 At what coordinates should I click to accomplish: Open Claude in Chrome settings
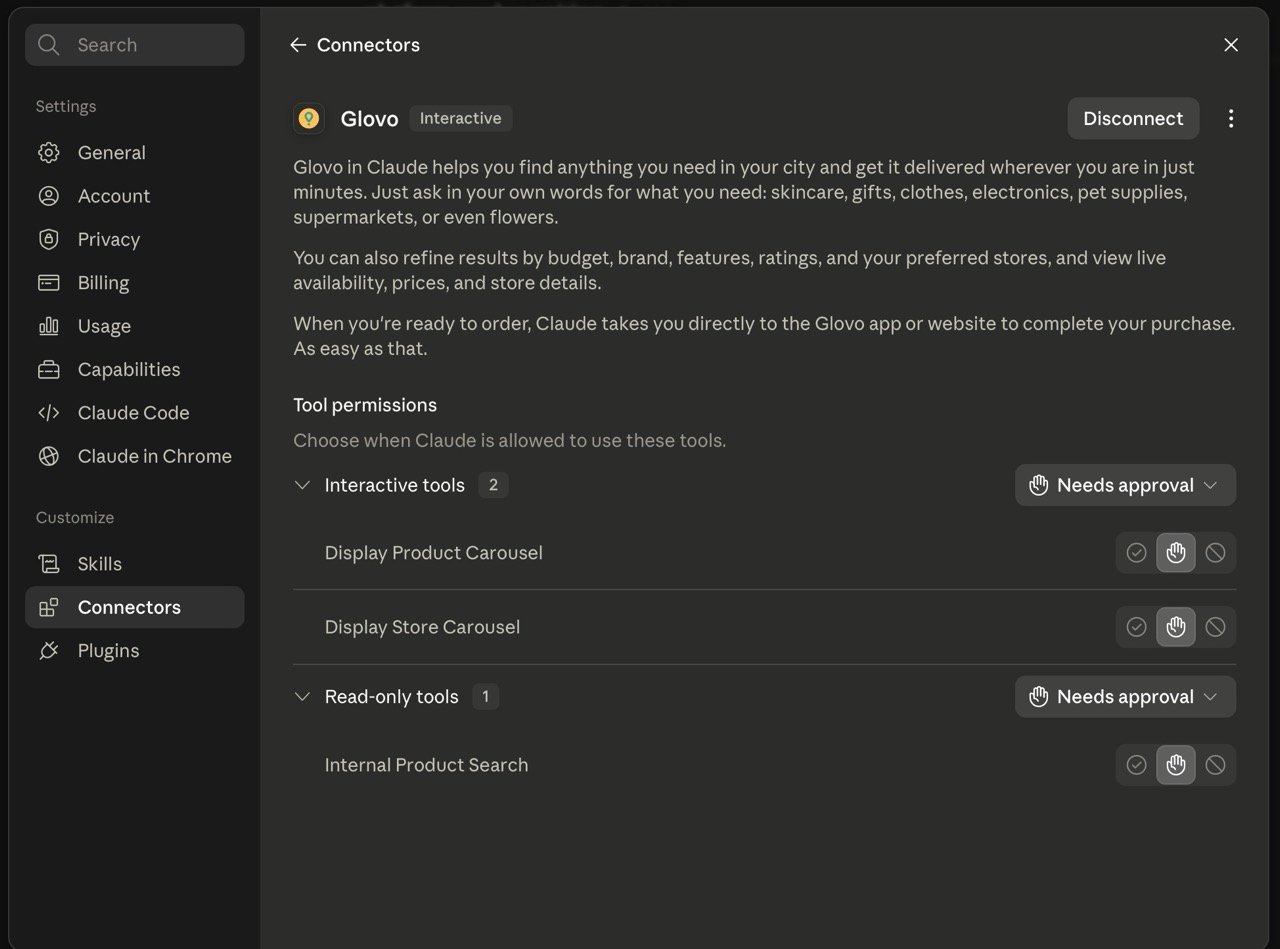point(134,456)
